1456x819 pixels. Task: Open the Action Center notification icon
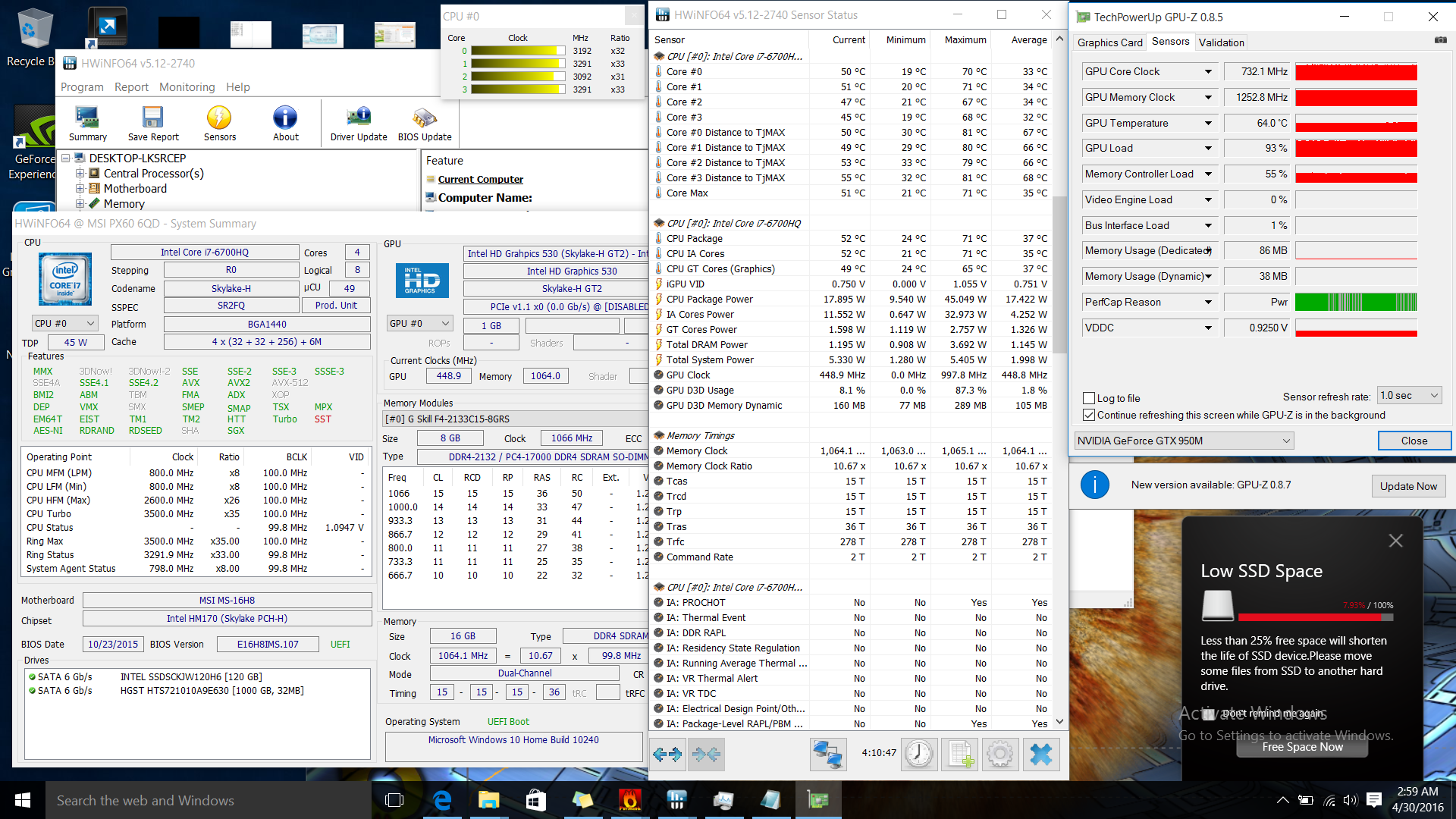(1373, 800)
